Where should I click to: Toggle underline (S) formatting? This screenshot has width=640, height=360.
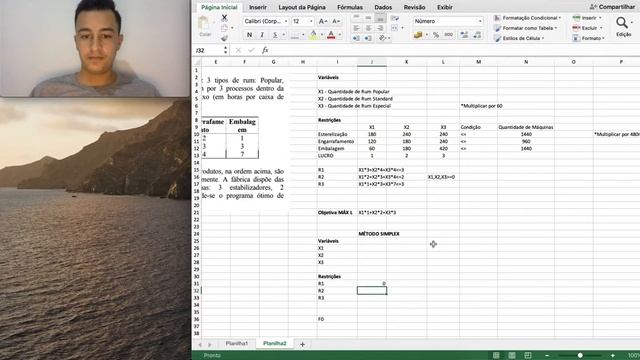point(275,35)
